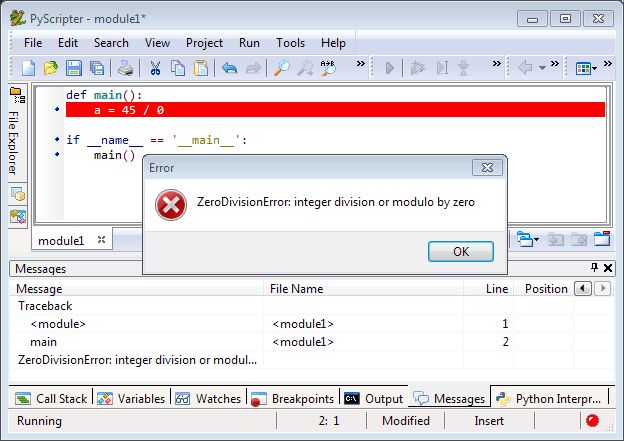
Task: Next tab icon right of editor
Action: coord(579,239)
